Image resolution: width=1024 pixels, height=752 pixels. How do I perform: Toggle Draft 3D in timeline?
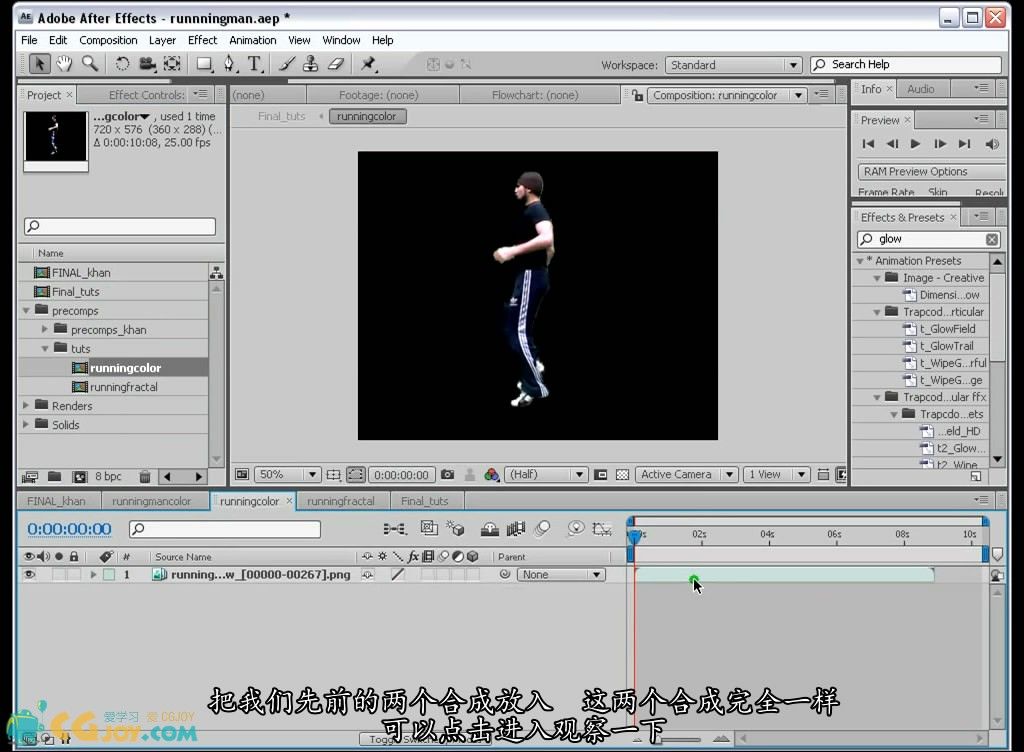455,528
